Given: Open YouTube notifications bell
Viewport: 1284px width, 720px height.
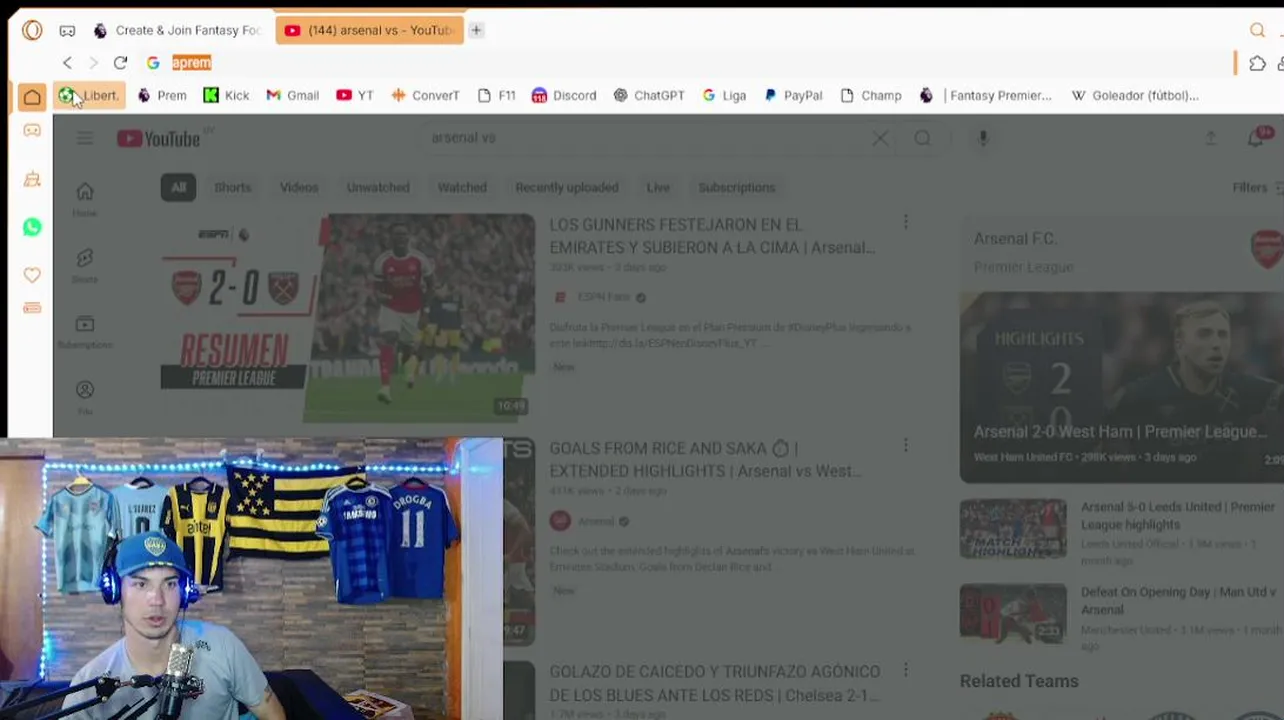Looking at the screenshot, I should [1256, 138].
